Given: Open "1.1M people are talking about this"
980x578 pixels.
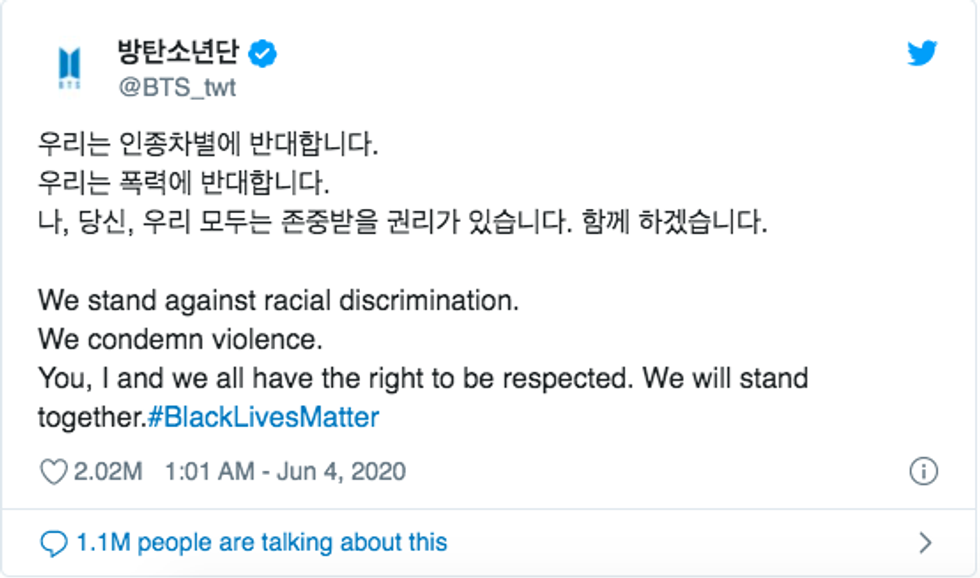Looking at the screenshot, I should (262, 543).
